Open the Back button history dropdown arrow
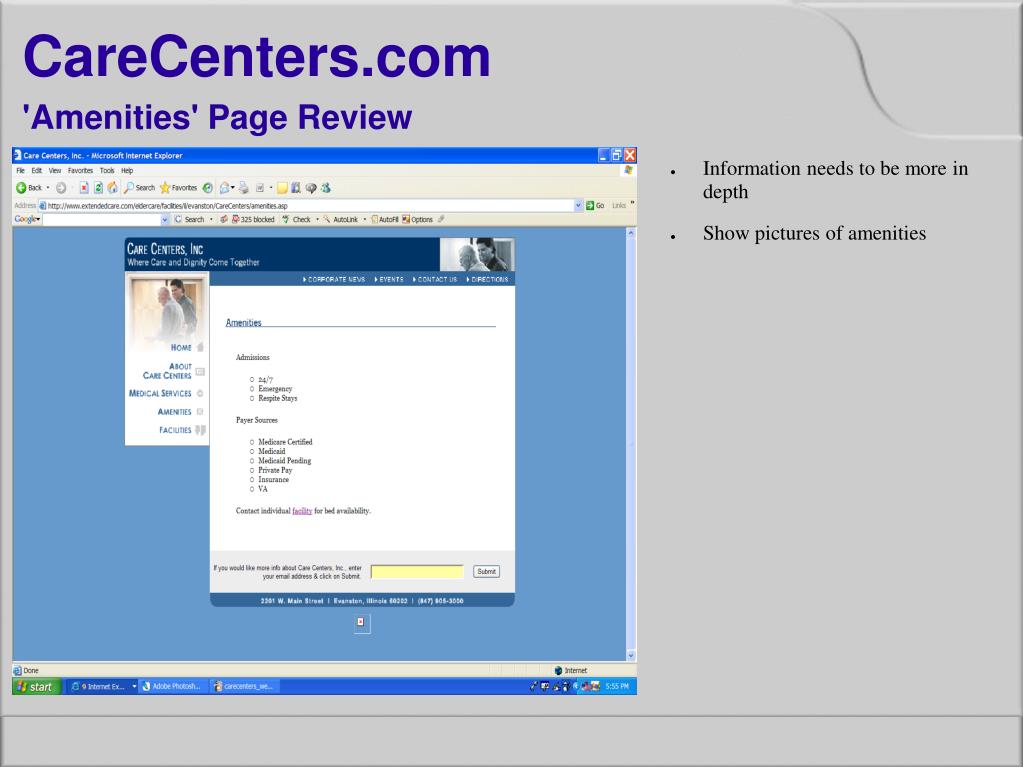Viewport: 1023px width, 767px height. pos(48,188)
